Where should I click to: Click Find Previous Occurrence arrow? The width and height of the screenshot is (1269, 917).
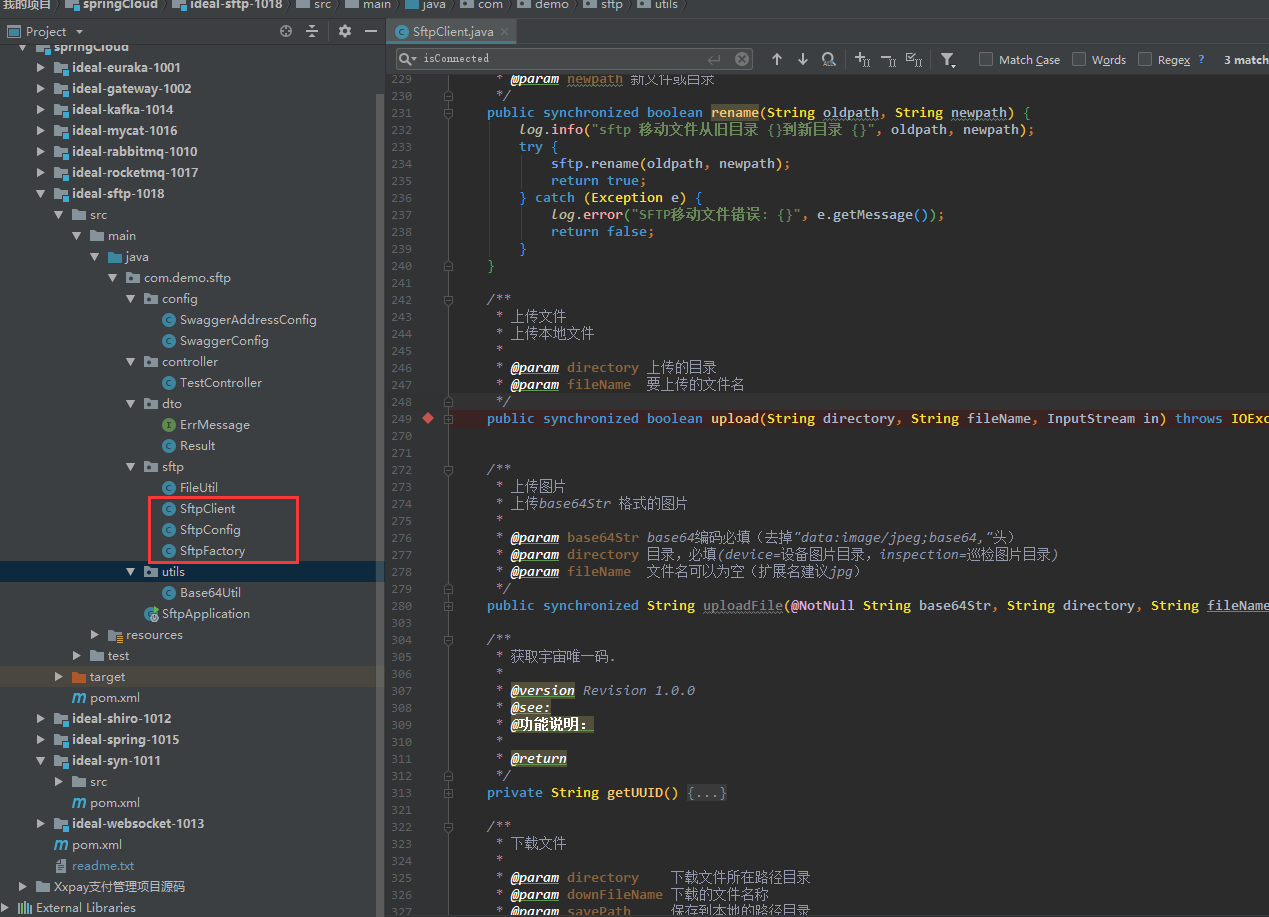click(777, 59)
